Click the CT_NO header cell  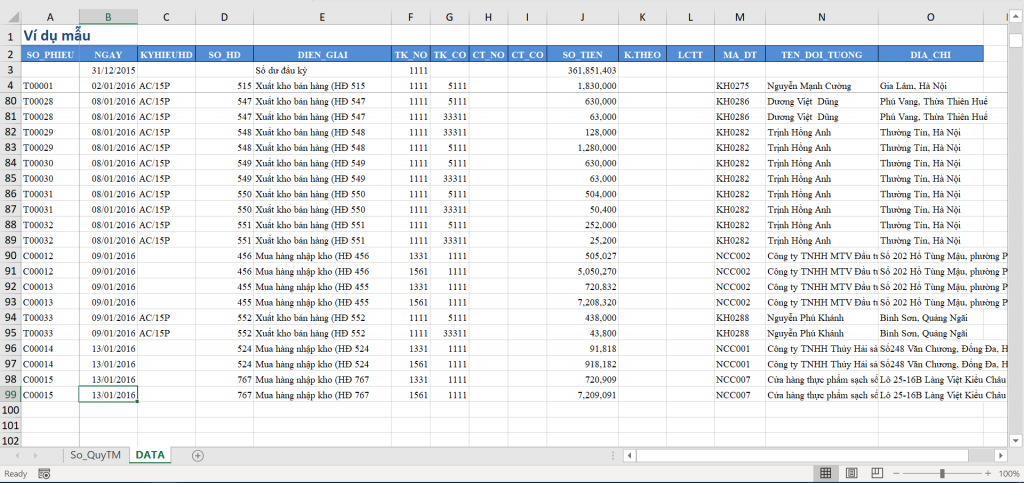pos(488,55)
